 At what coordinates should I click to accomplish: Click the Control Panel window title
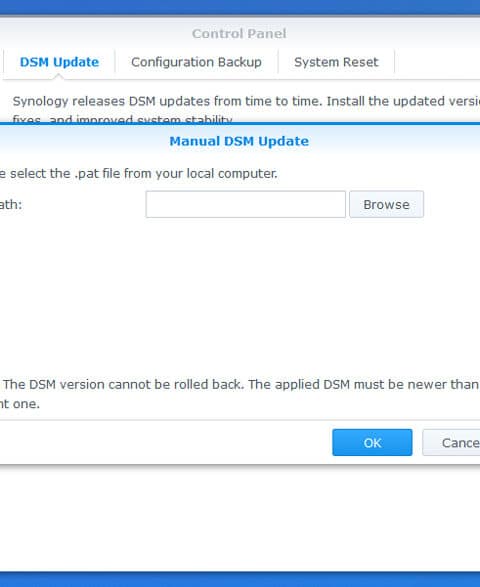(x=239, y=34)
